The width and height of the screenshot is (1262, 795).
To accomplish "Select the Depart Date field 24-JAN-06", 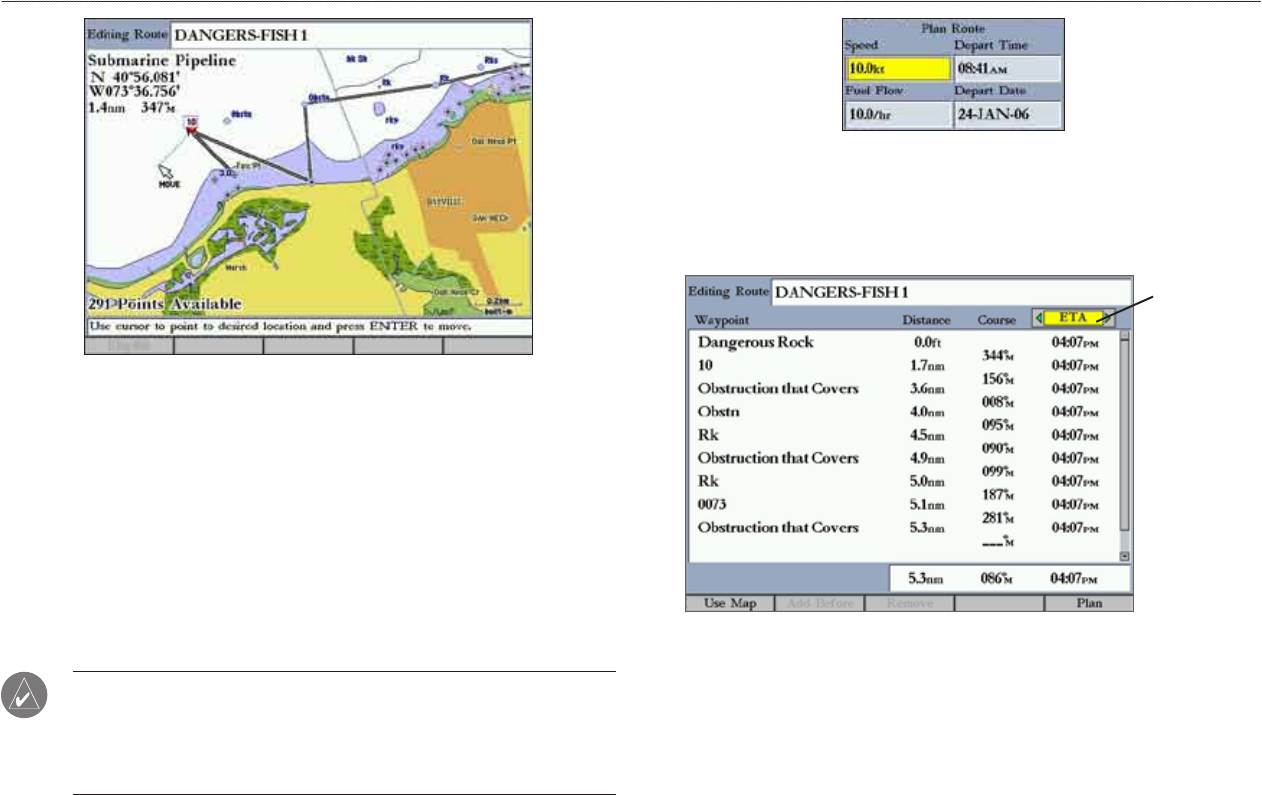I will click(1007, 114).
